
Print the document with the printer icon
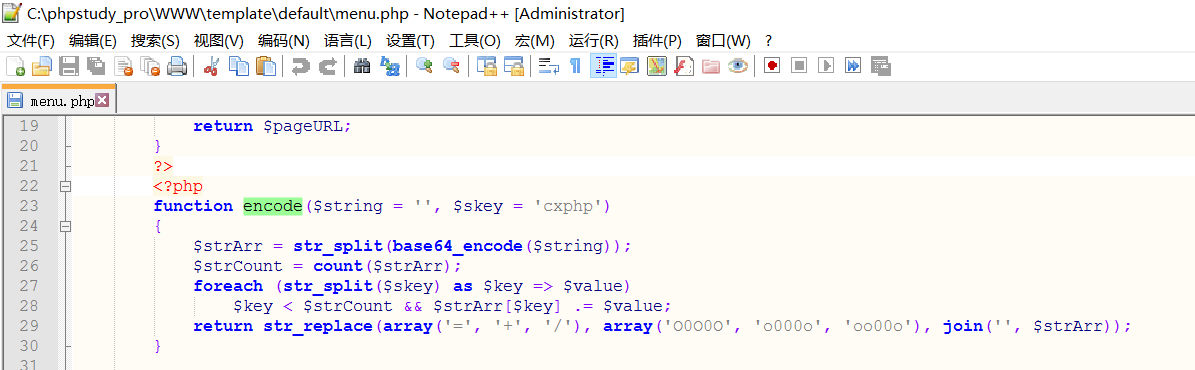click(x=177, y=66)
